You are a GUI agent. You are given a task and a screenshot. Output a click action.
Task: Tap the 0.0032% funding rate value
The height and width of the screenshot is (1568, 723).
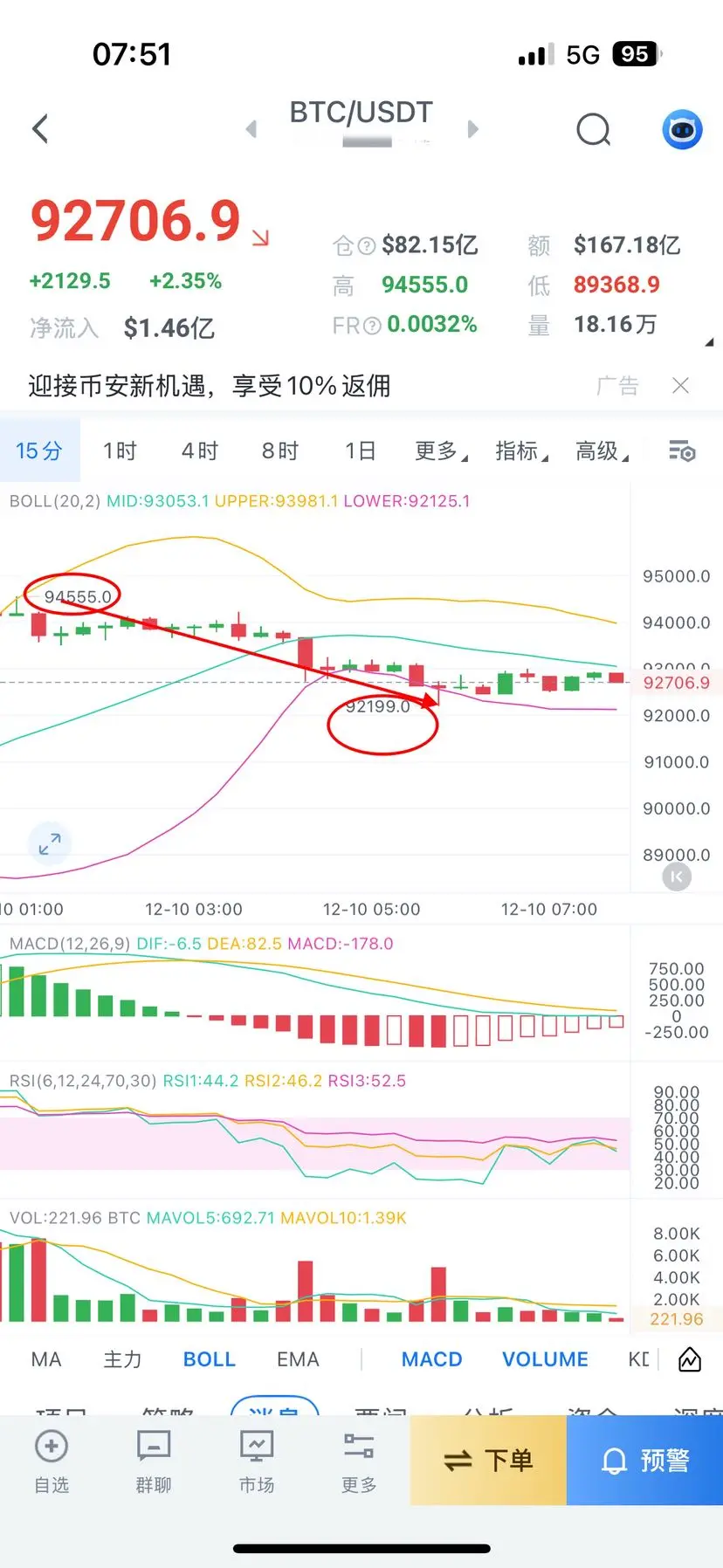(x=432, y=325)
